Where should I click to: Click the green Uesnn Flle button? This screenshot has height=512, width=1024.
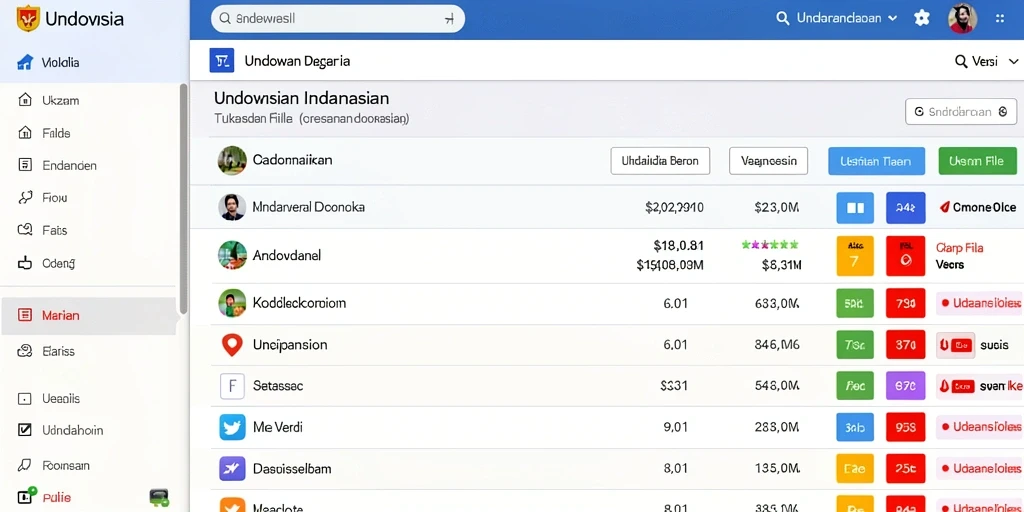[978, 161]
